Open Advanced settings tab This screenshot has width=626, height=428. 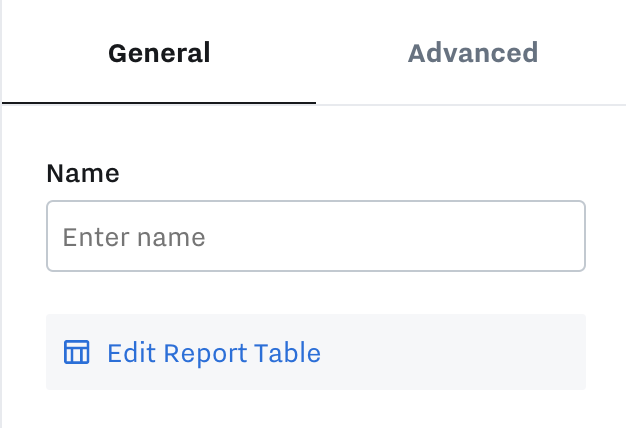point(473,52)
